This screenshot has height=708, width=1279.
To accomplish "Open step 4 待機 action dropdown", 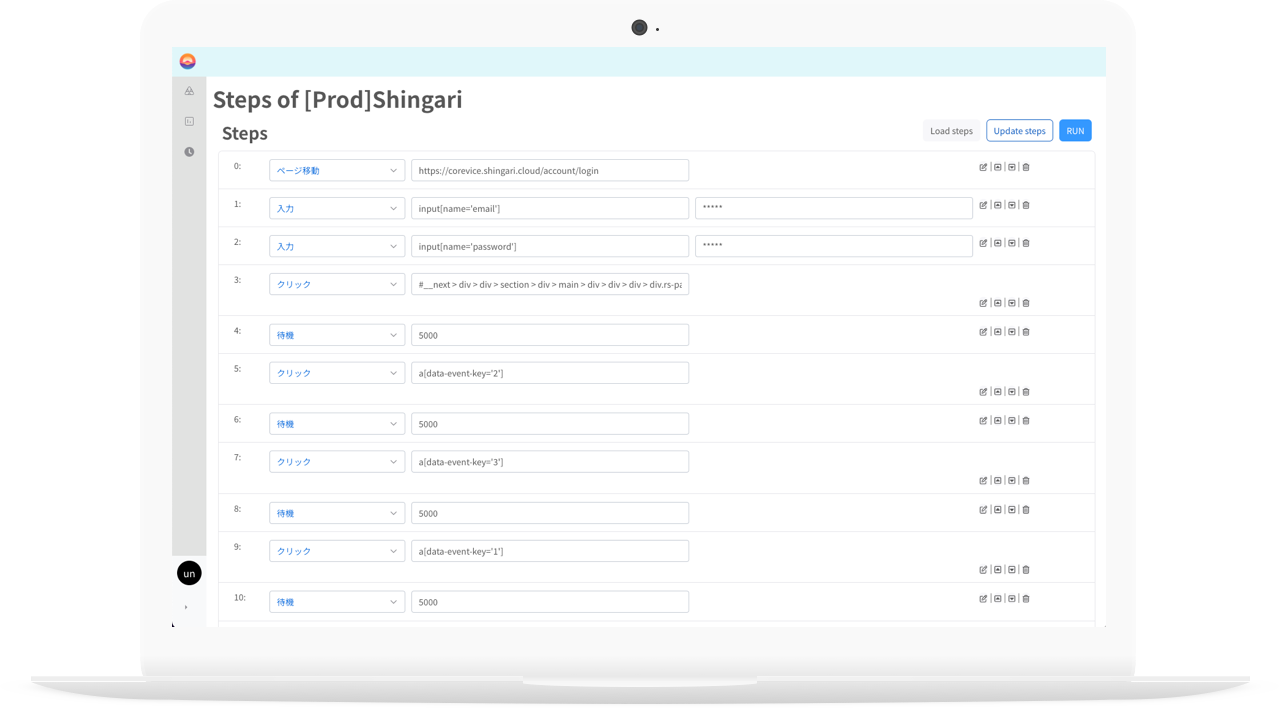I will click(x=337, y=335).
